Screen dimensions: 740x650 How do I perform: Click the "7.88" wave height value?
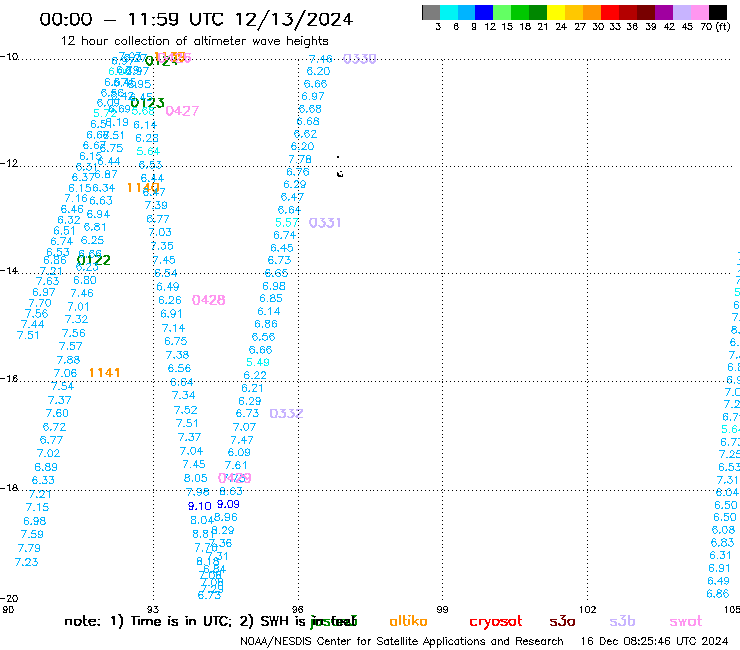[x=68, y=360]
